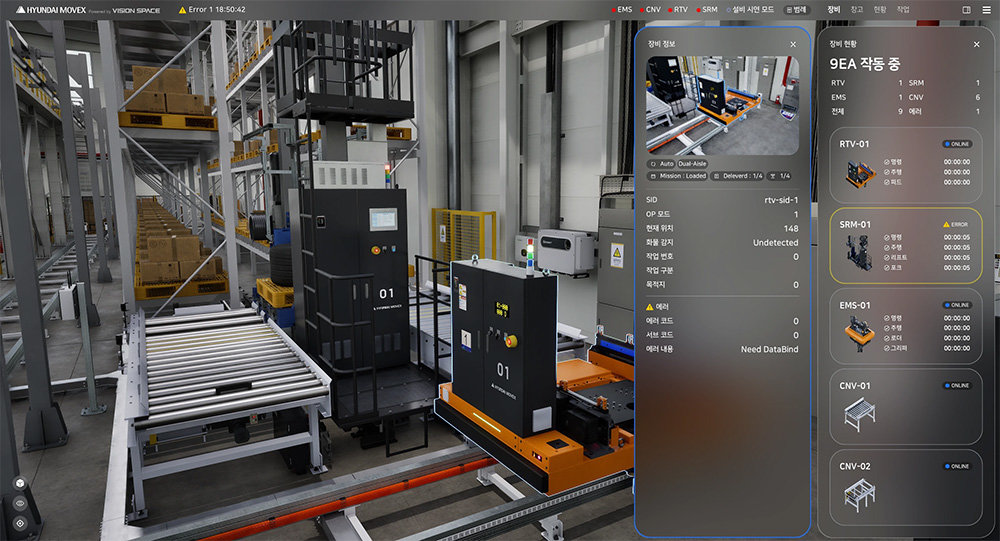
Task: Select the RTV-01 equipment thumbnail icon
Action: coord(859,174)
